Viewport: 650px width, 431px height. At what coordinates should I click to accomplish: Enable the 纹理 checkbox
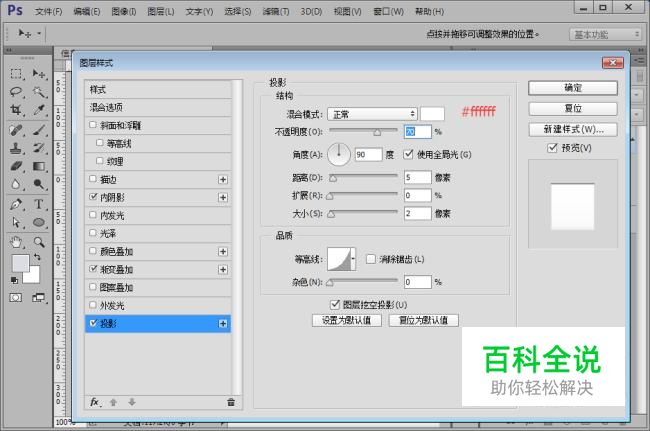(x=99, y=160)
